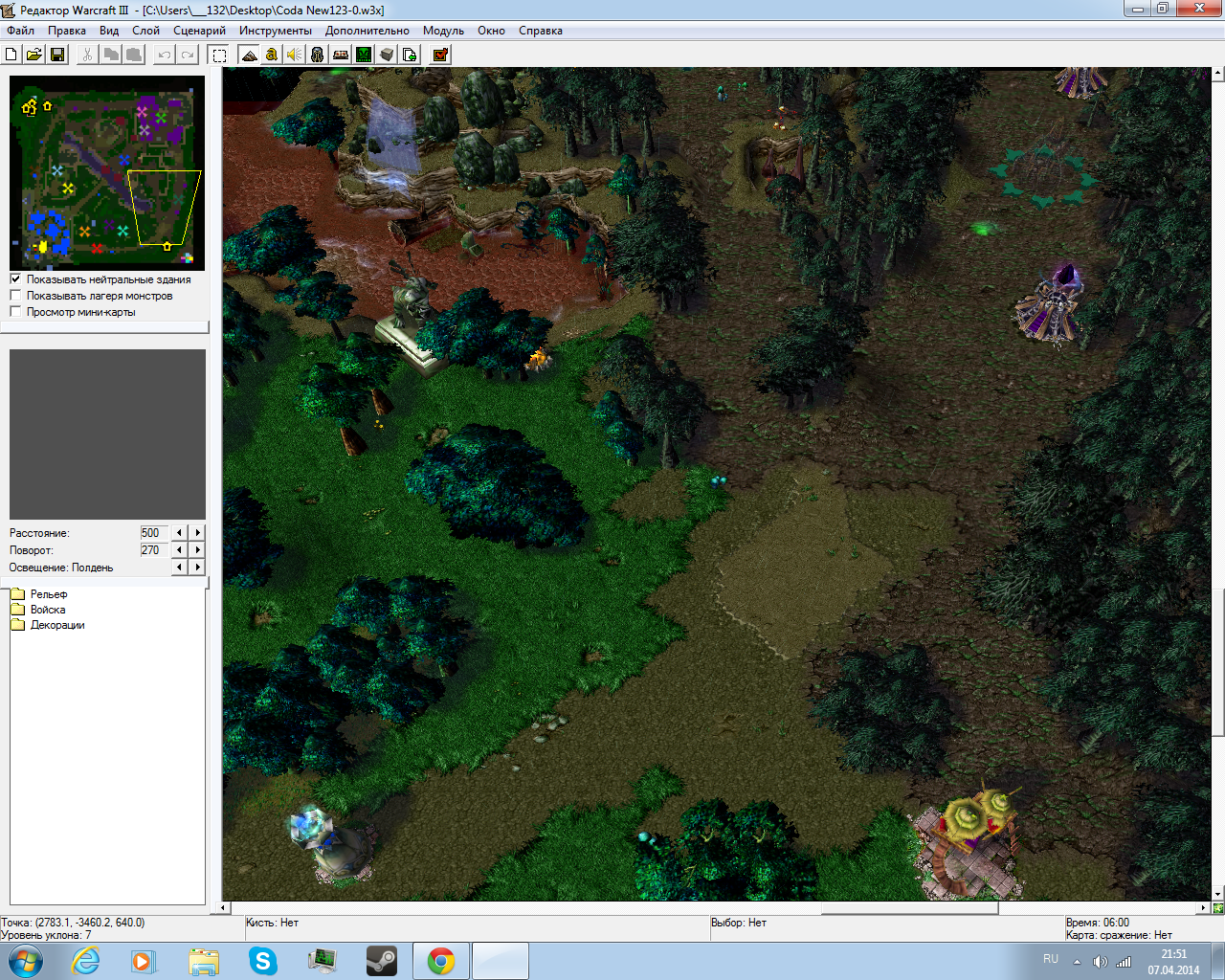This screenshot has height=980, width=1225.
Task: Save the map with the floppy disk icon
Action: 57,55
